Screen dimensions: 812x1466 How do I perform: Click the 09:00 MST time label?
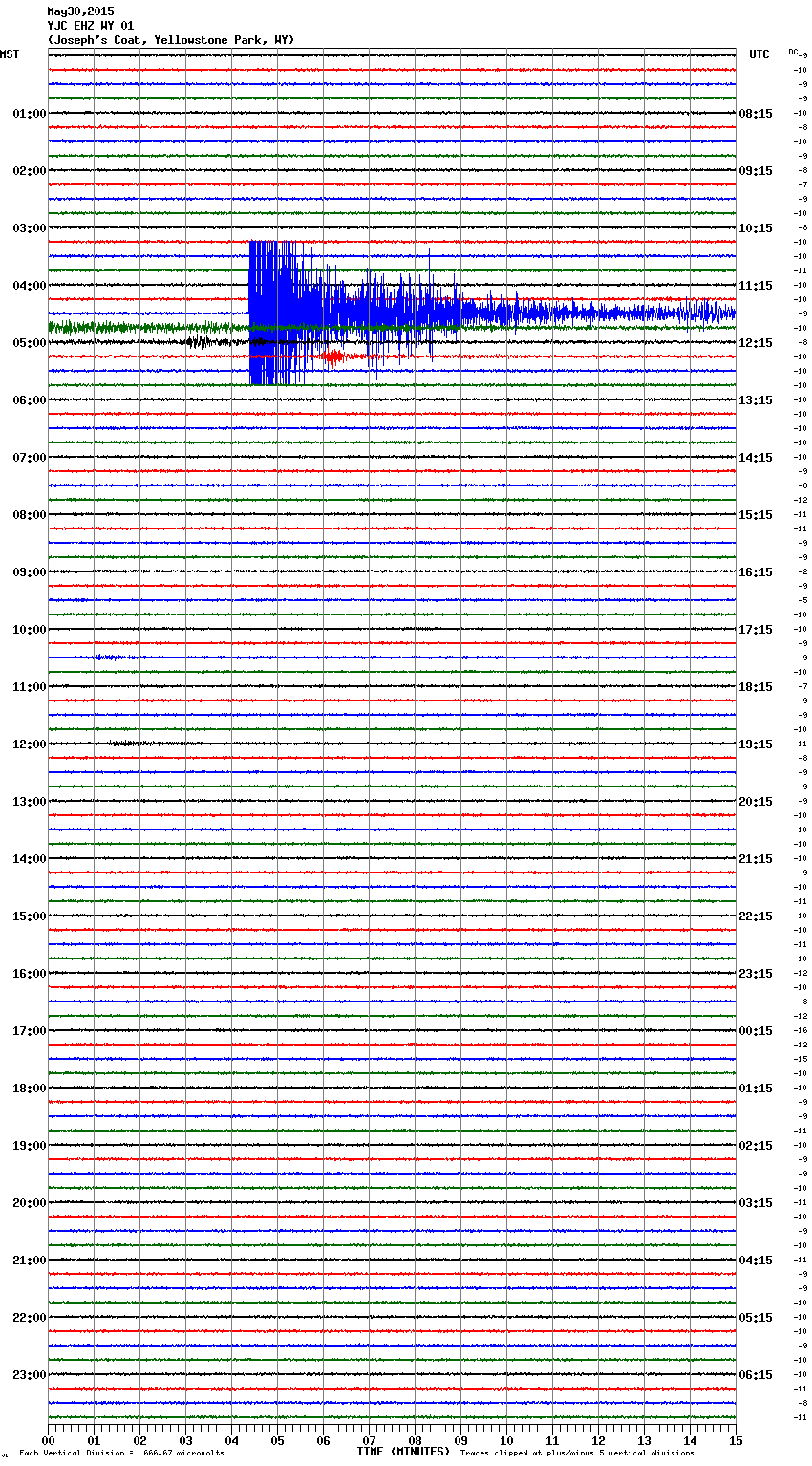point(29,572)
